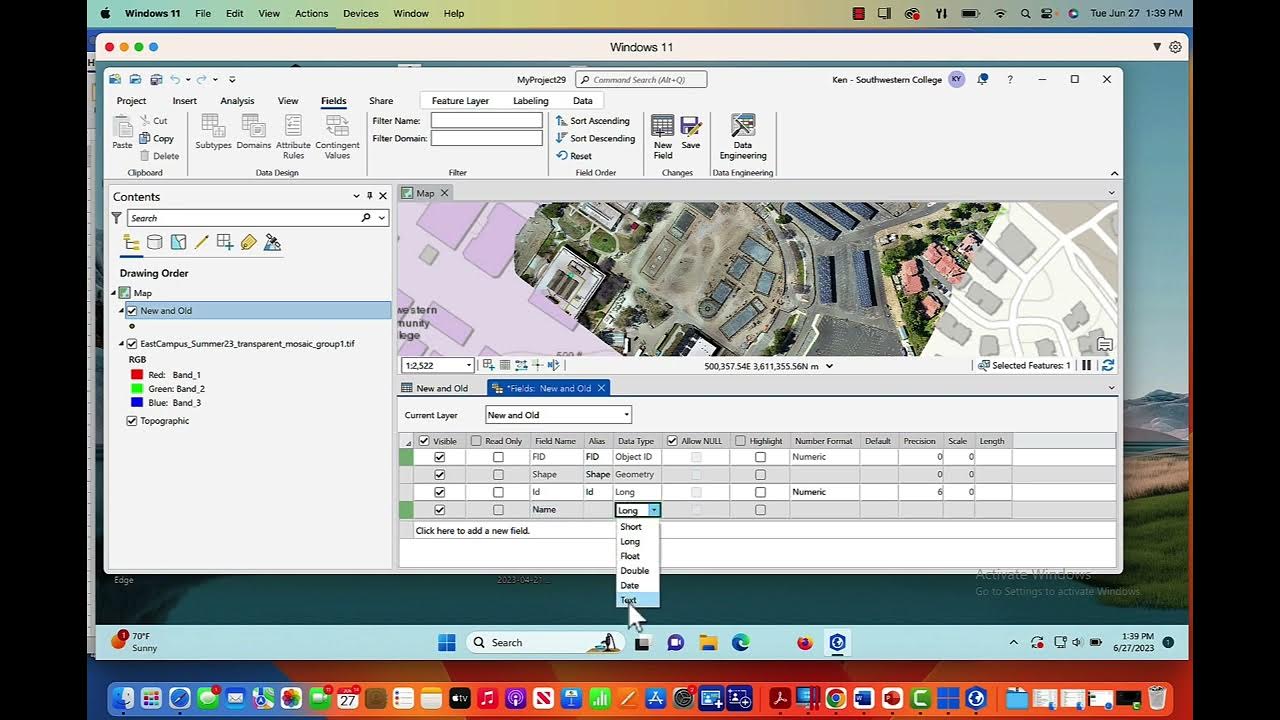The width and height of the screenshot is (1280, 720).
Task: Open Attribute Rules
Action: pyautogui.click(x=293, y=137)
